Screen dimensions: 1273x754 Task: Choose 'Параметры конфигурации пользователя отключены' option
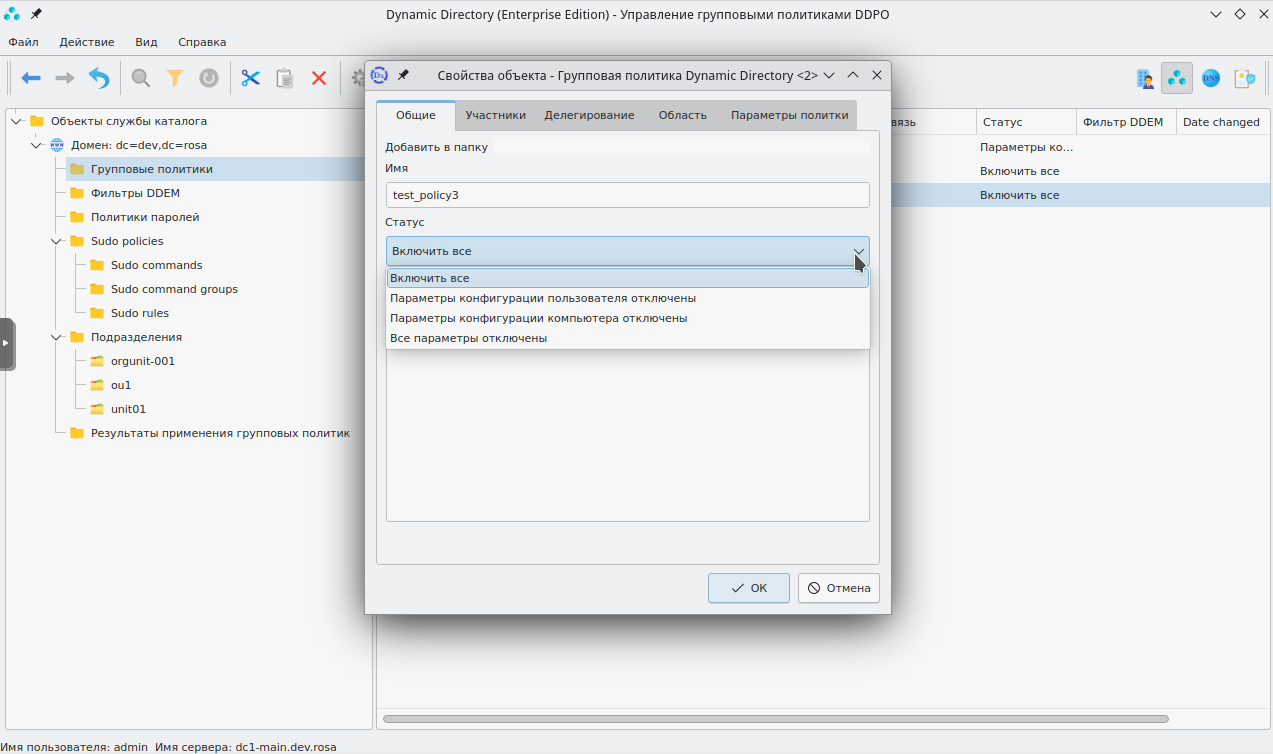pyautogui.click(x=543, y=298)
